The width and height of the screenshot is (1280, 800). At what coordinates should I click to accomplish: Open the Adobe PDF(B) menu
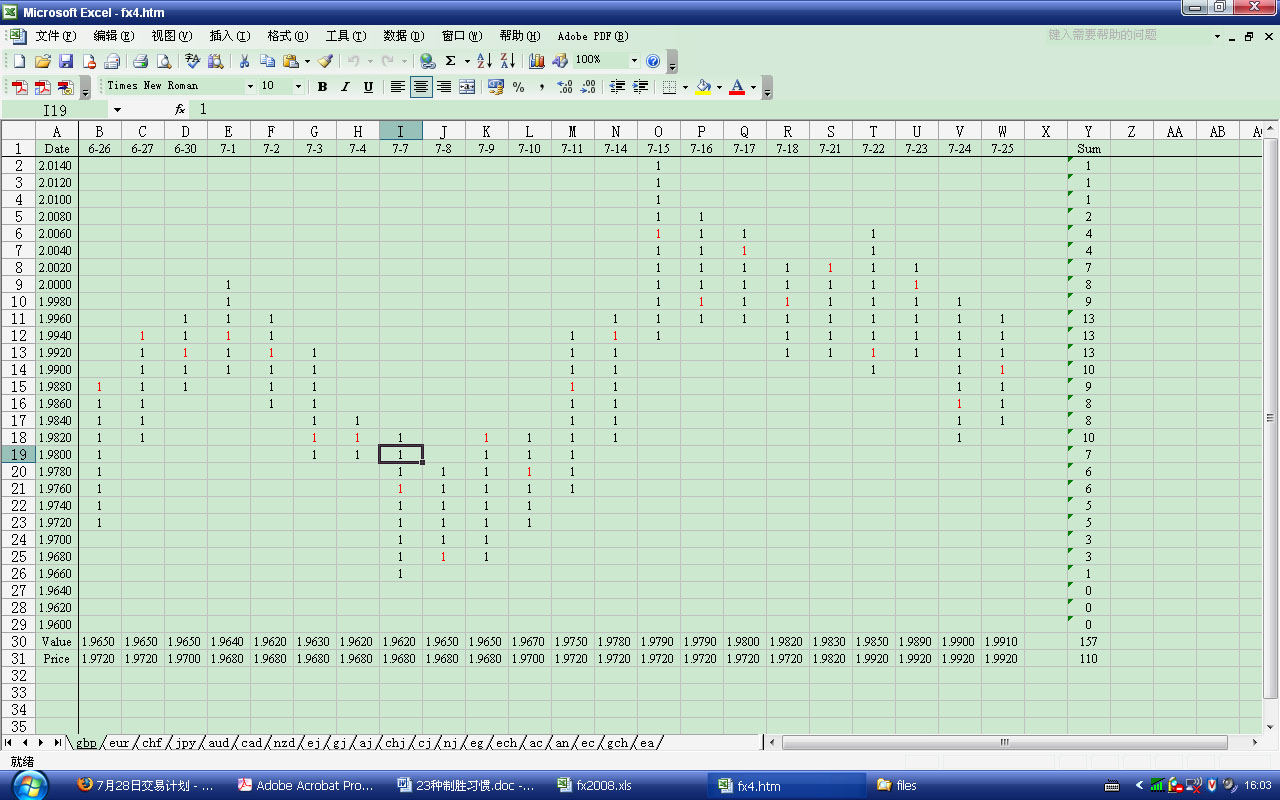click(x=593, y=36)
